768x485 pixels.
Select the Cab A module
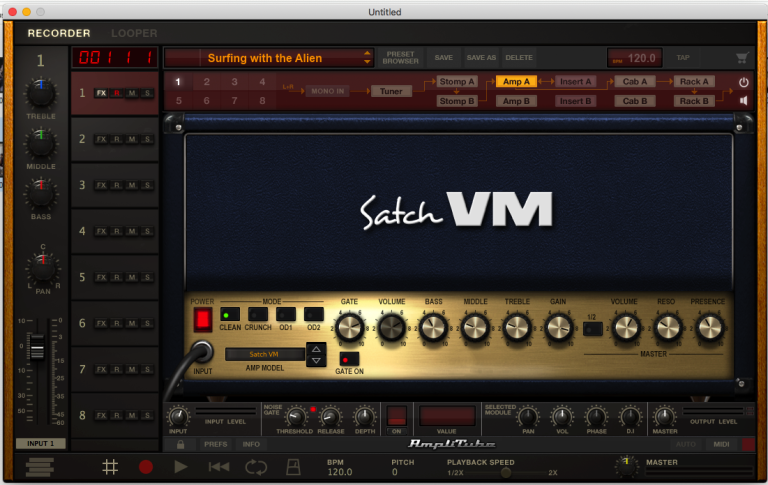[635, 82]
